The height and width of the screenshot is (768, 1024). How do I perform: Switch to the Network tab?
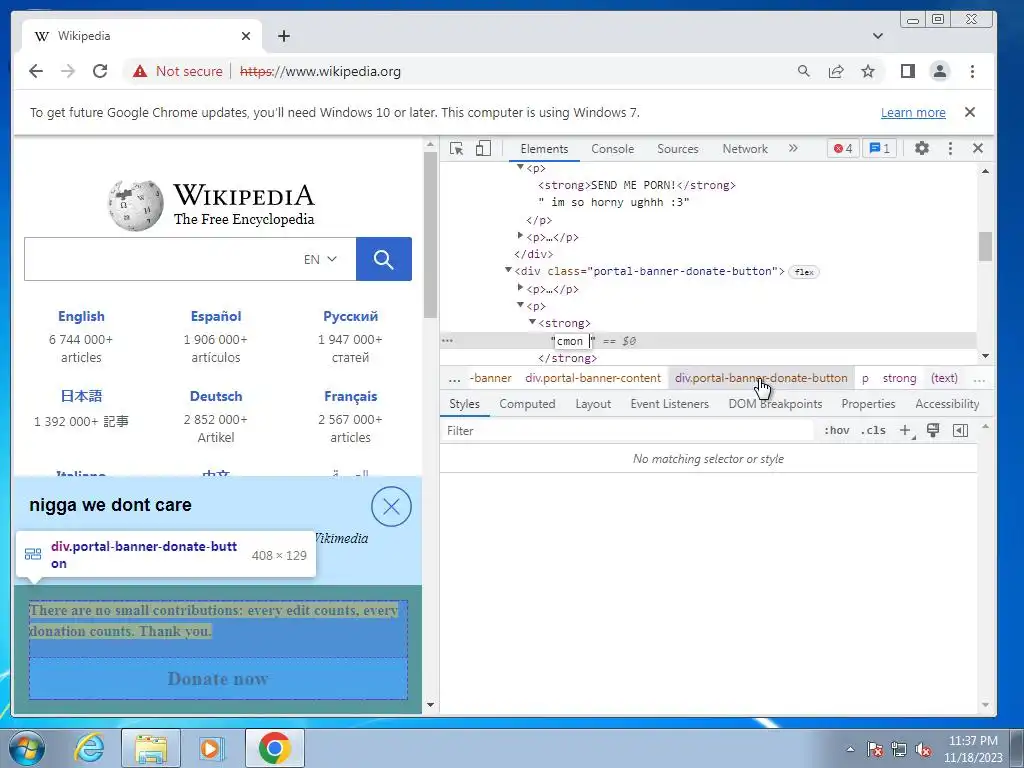tap(745, 149)
